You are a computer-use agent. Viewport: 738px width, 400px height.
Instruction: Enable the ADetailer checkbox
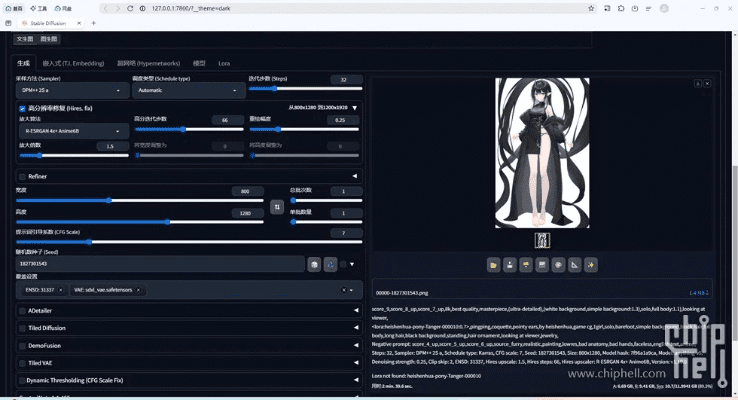click(x=22, y=311)
